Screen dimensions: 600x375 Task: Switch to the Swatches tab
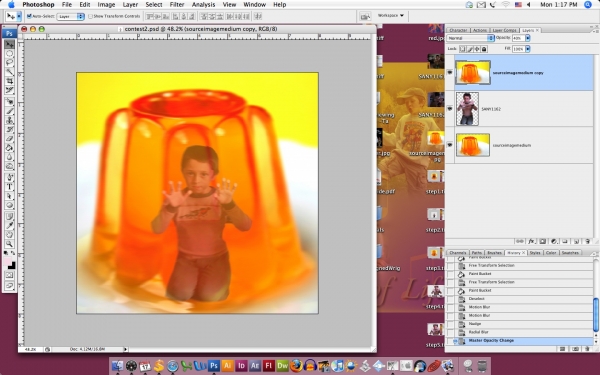tap(570, 253)
